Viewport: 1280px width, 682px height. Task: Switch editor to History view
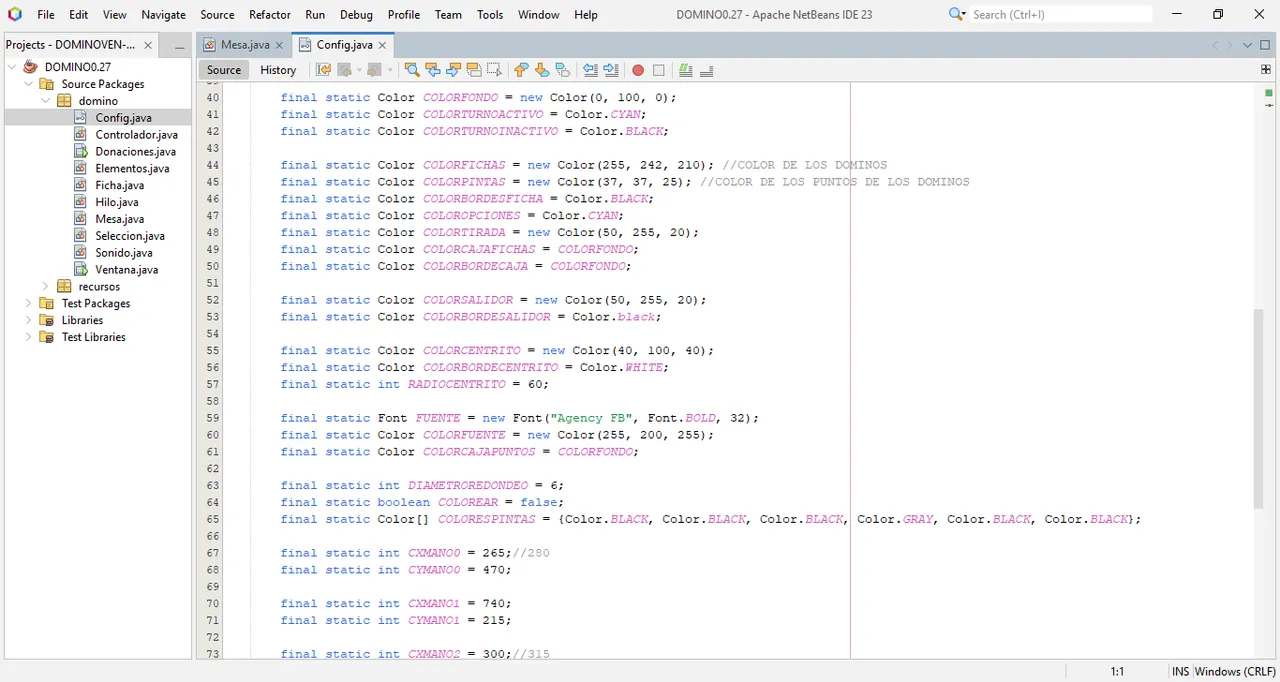click(278, 70)
